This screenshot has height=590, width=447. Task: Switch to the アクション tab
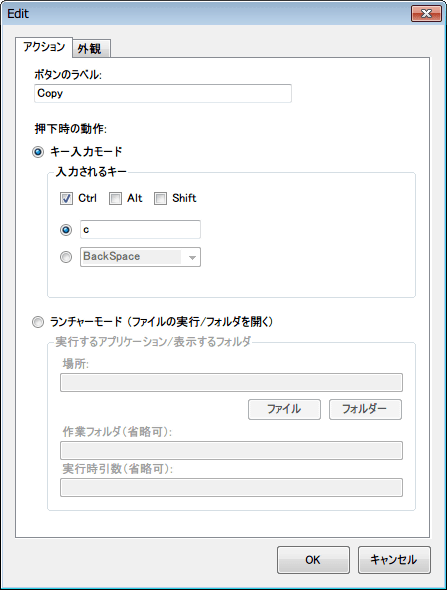tap(44, 47)
